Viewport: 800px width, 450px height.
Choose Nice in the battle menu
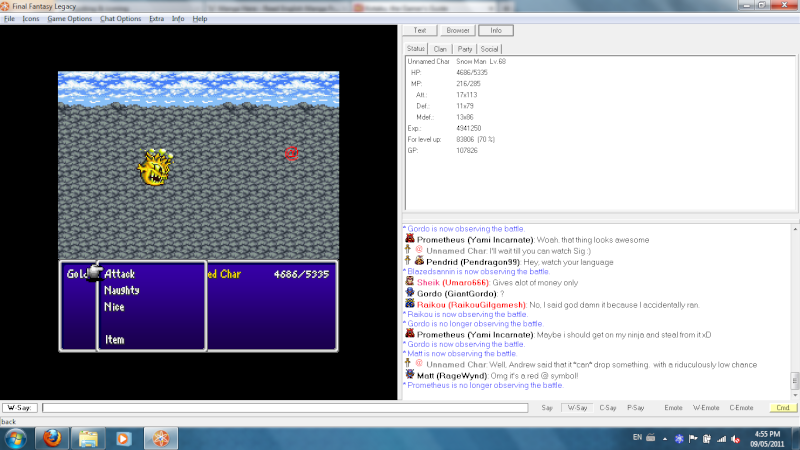(114, 307)
